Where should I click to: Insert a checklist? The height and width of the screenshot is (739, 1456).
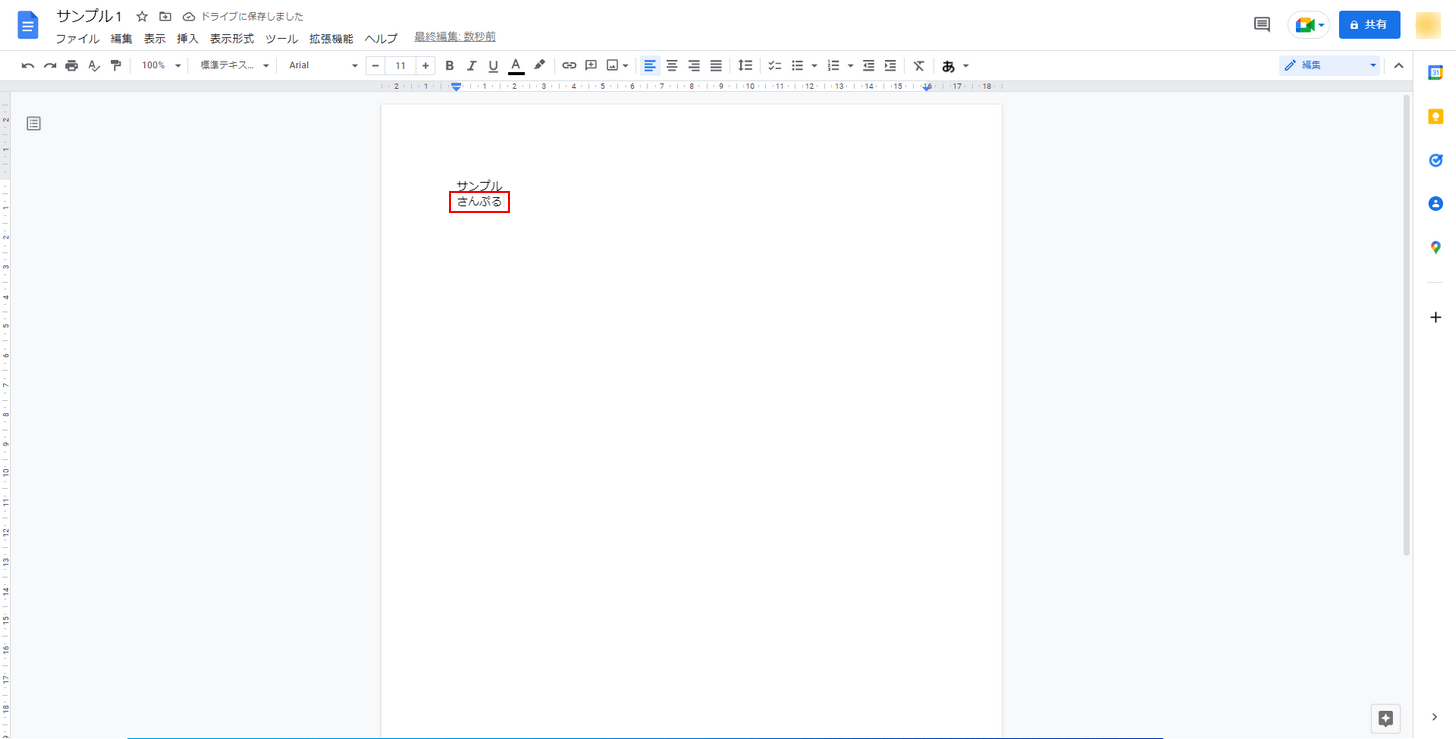click(775, 66)
